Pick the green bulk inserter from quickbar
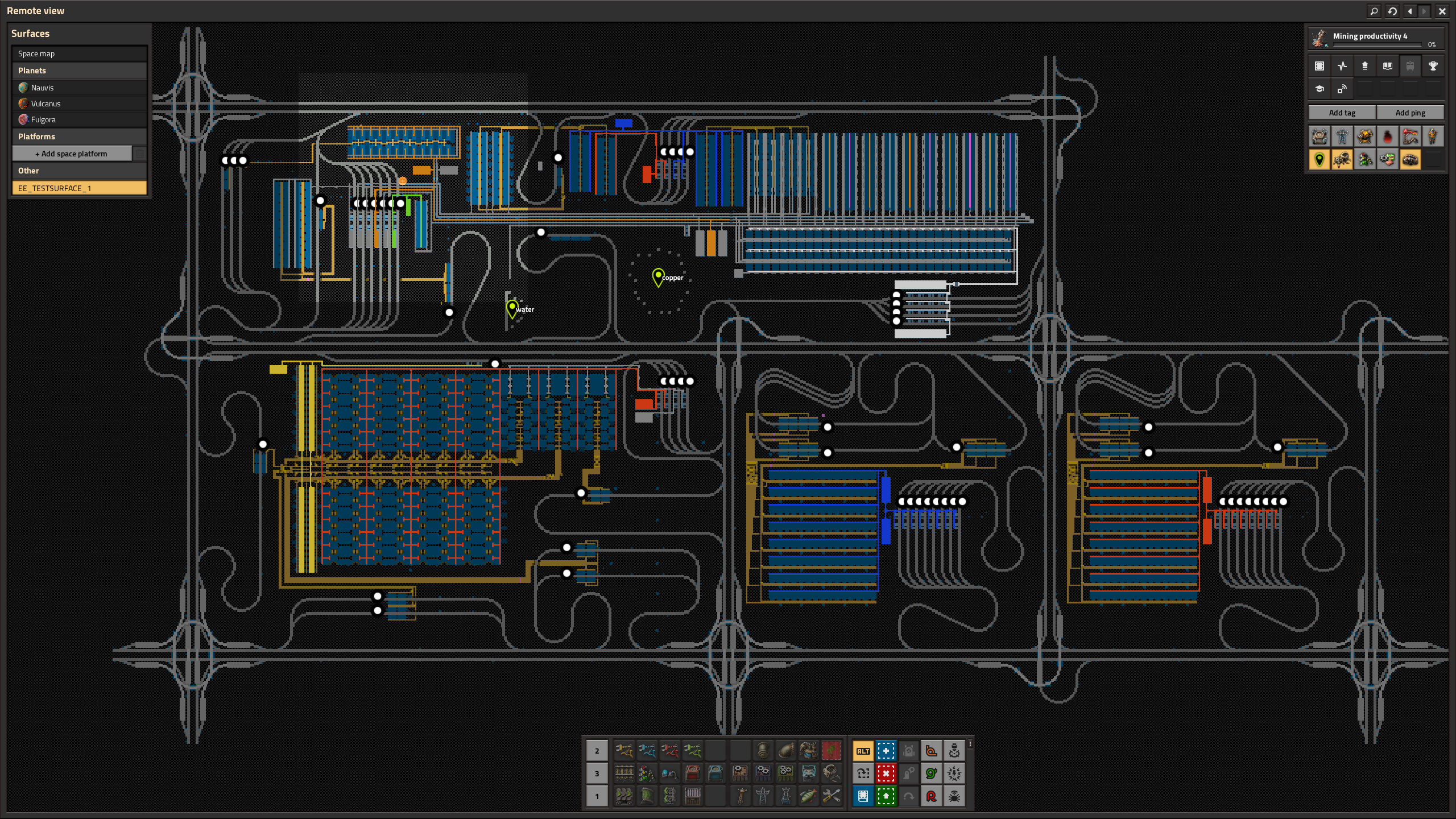This screenshot has width=1456, height=819. (693, 751)
